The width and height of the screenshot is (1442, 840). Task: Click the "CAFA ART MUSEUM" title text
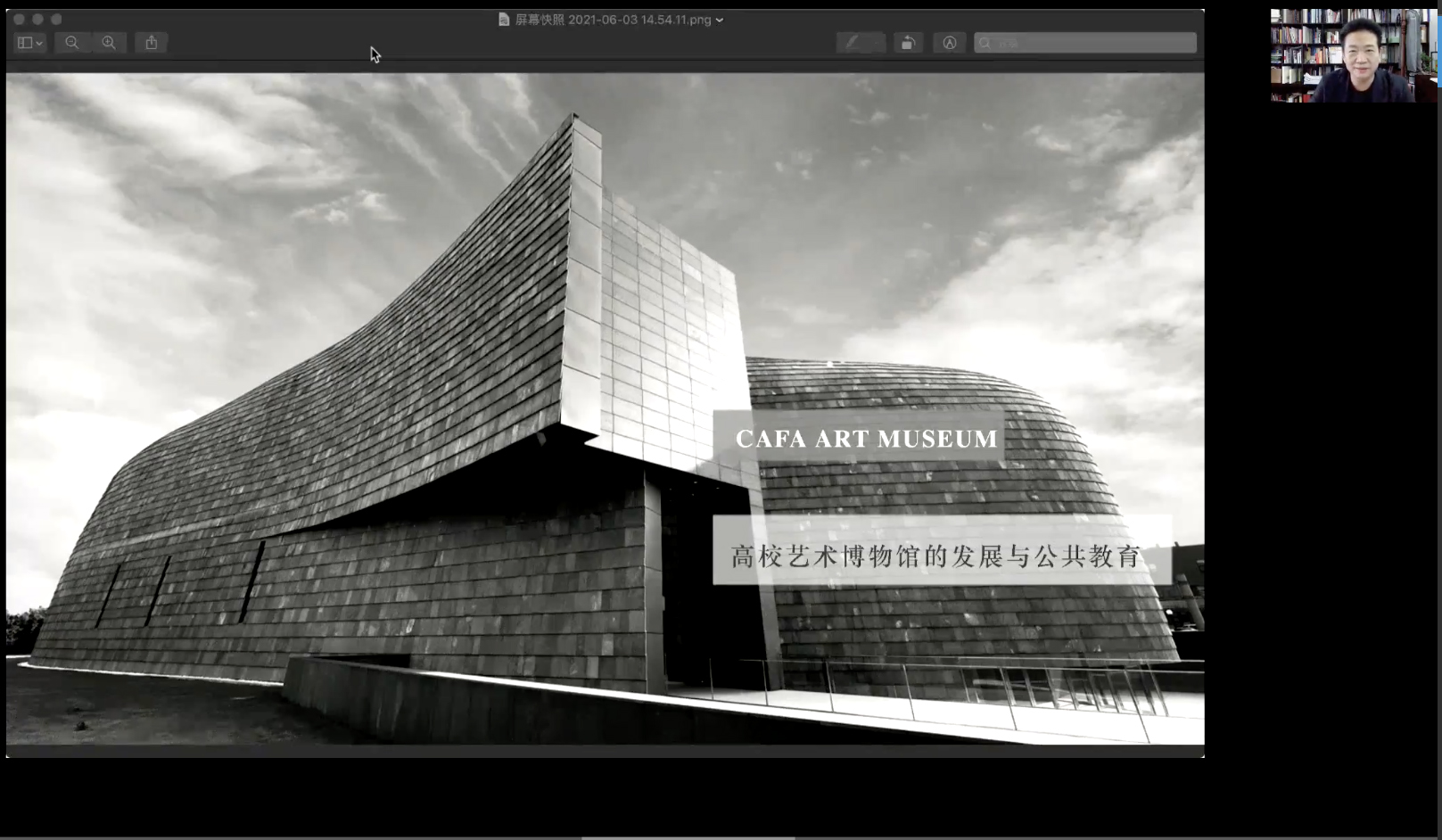[x=866, y=439]
